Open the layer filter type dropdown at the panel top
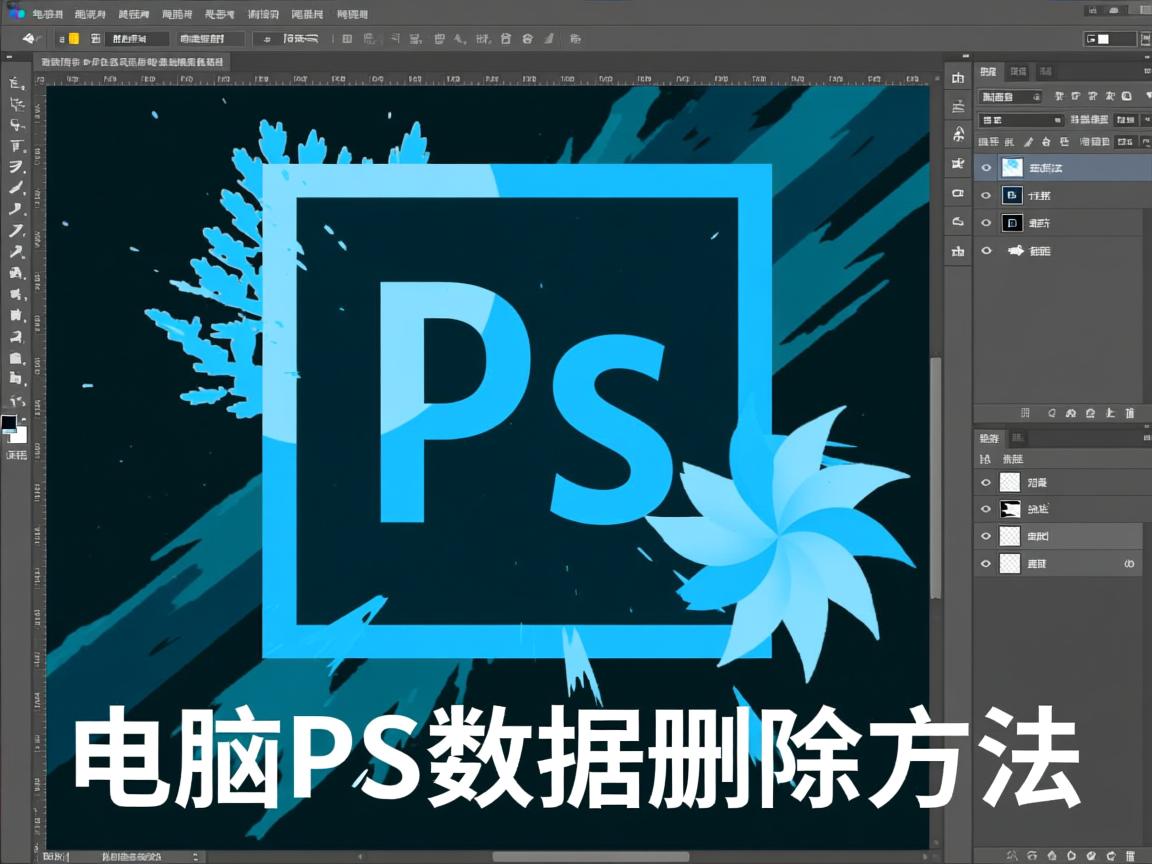The width and height of the screenshot is (1152, 864). click(x=1009, y=96)
